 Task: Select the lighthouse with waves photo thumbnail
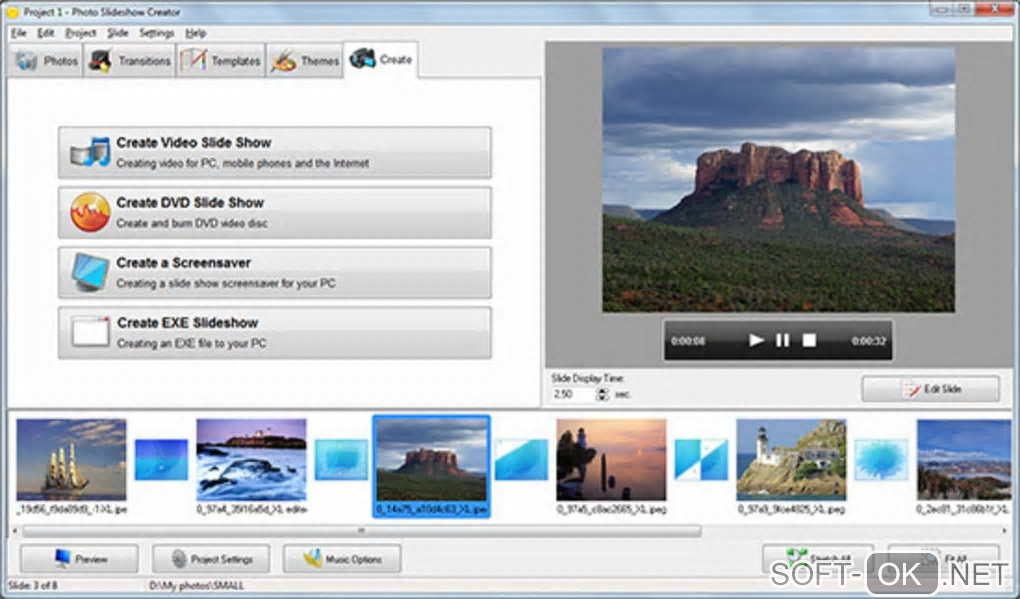252,460
